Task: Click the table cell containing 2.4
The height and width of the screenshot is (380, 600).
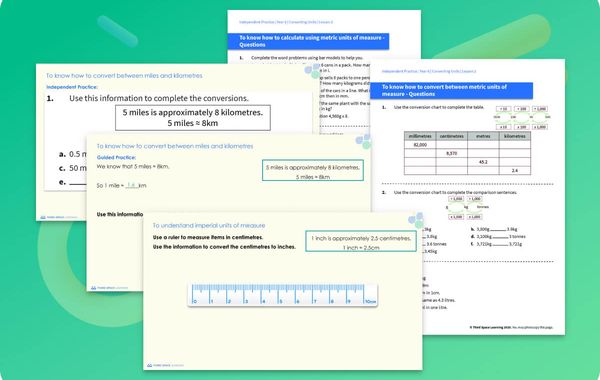Action: [x=515, y=170]
